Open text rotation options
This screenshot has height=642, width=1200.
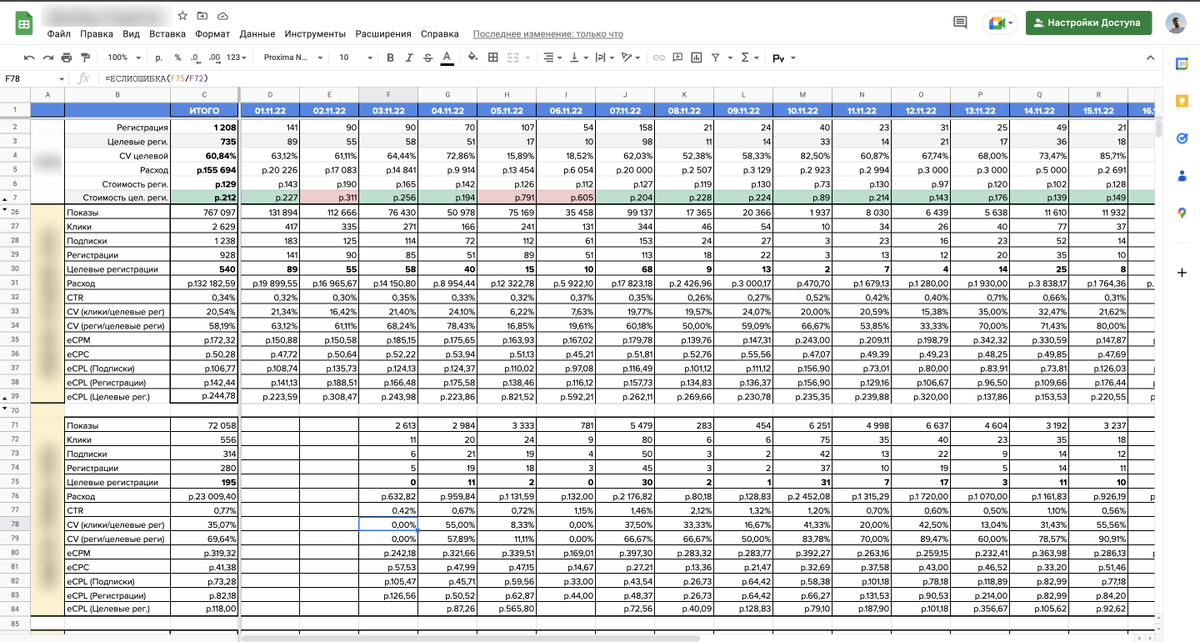click(x=630, y=58)
